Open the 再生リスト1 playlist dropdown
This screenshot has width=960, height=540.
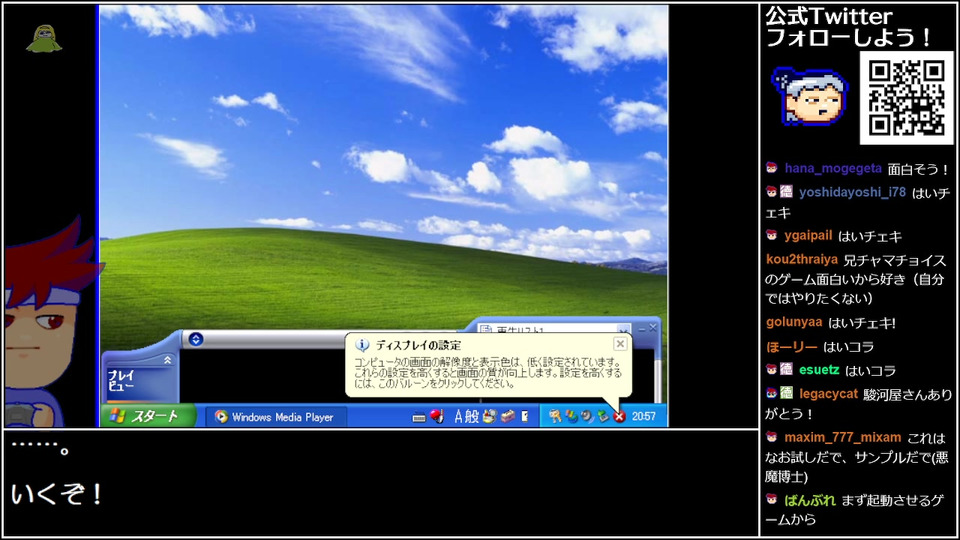tap(623, 330)
